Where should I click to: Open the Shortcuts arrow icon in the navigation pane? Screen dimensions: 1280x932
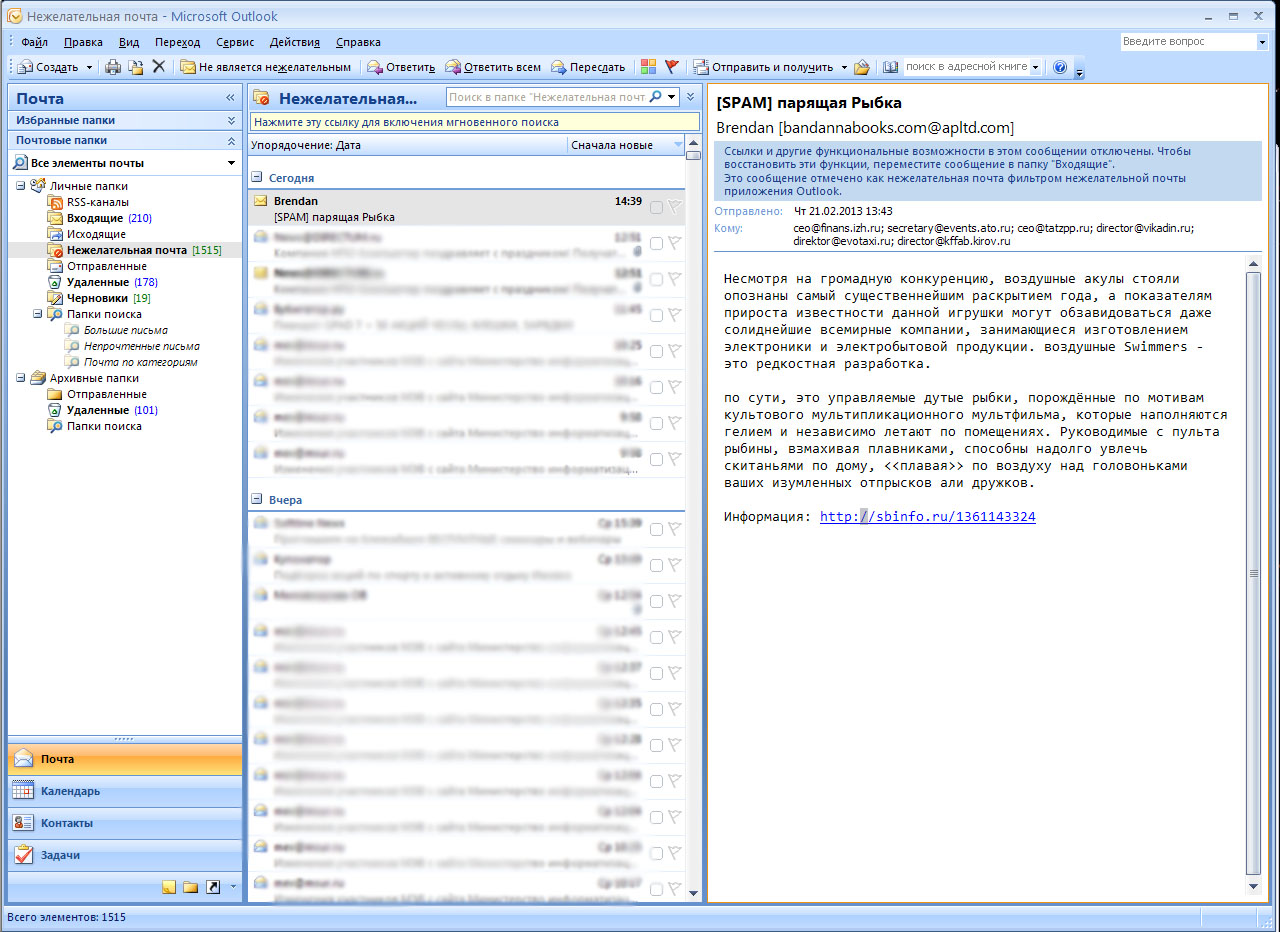click(212, 887)
